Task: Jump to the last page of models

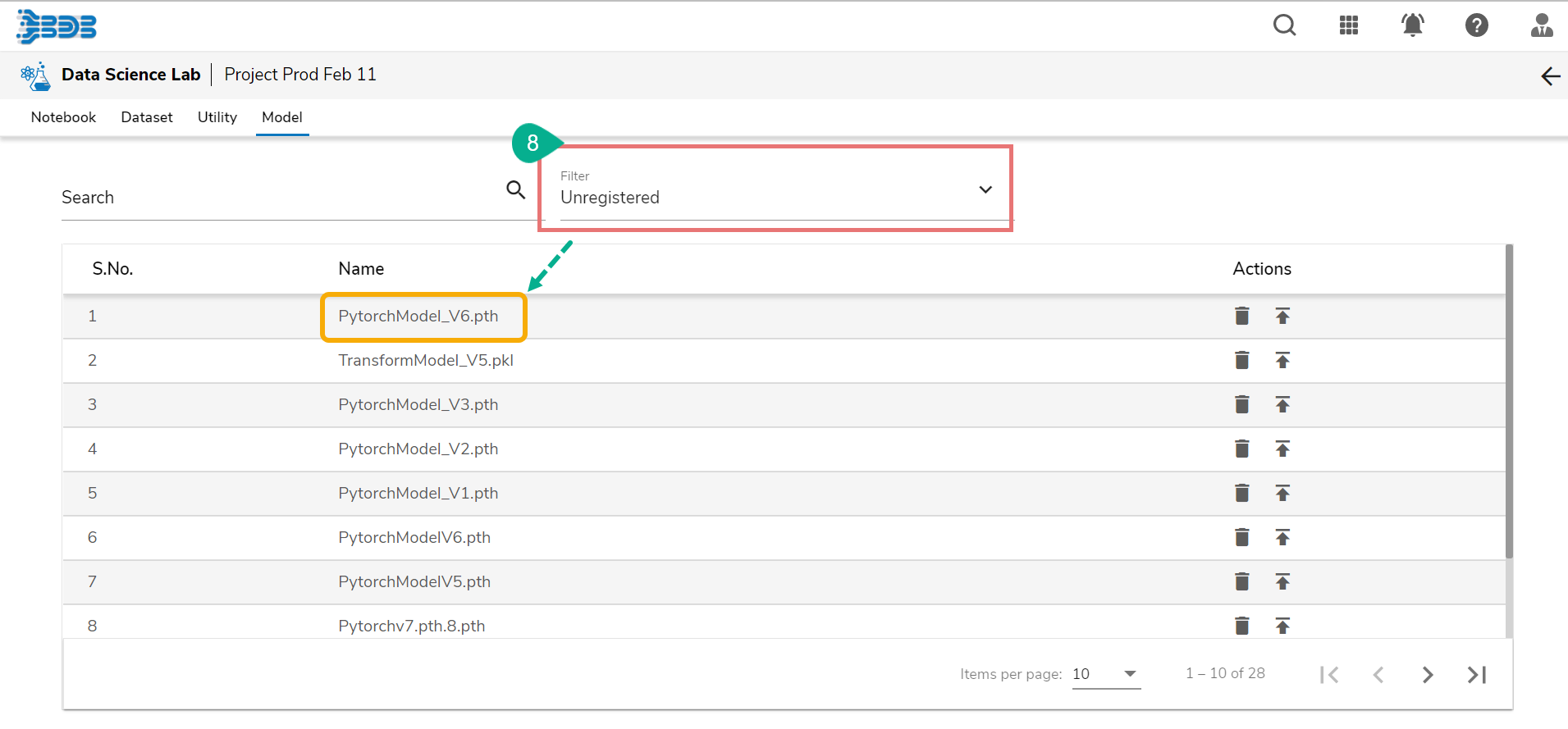Action: 1477,675
